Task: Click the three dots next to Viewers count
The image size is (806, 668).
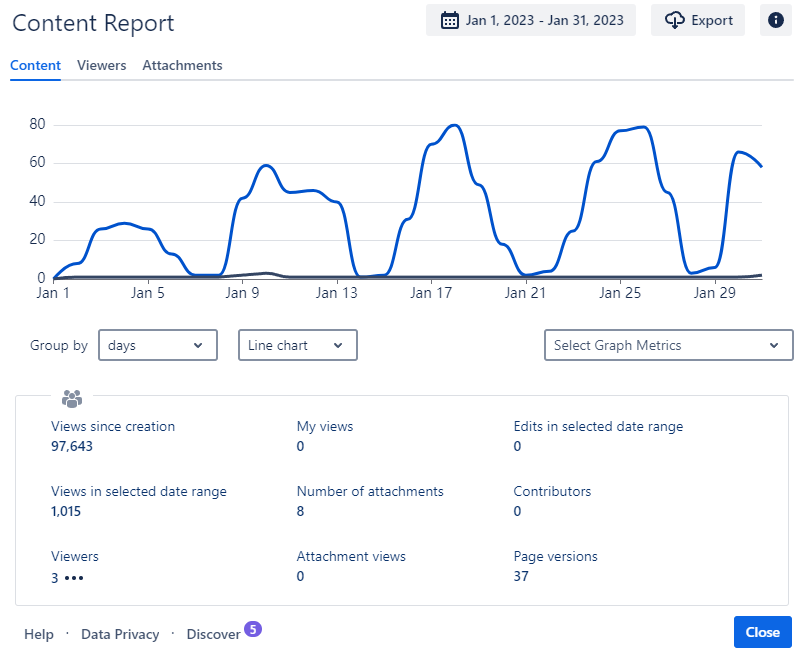Action: (x=75, y=577)
